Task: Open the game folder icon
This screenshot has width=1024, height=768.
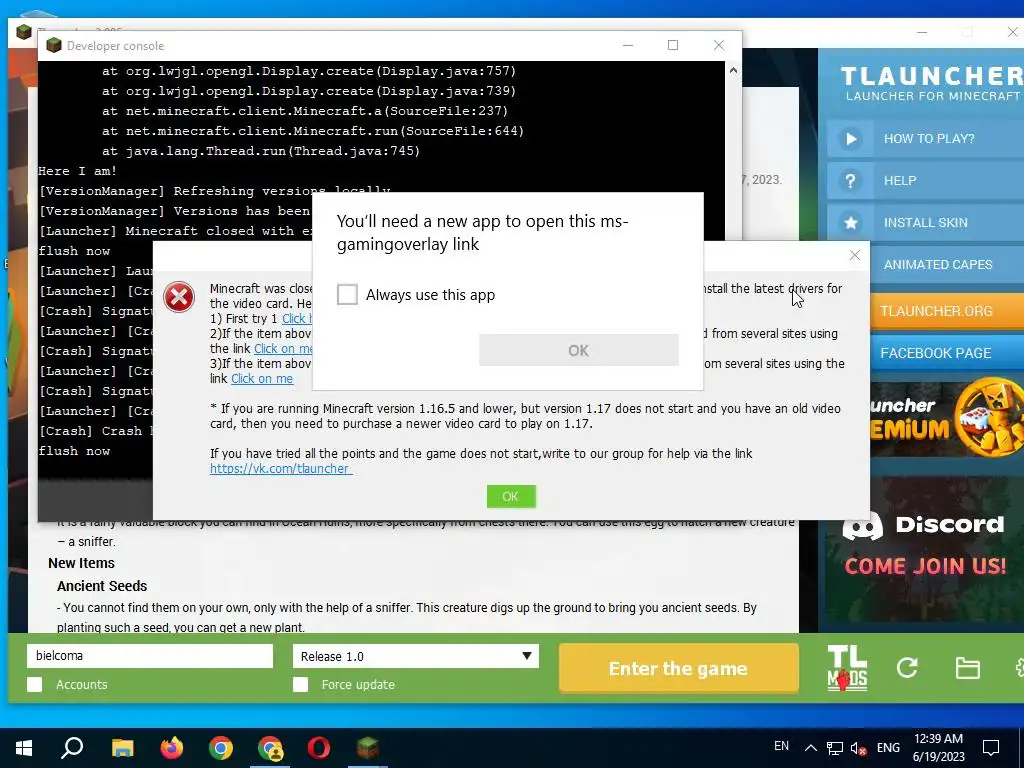Action: 967,668
